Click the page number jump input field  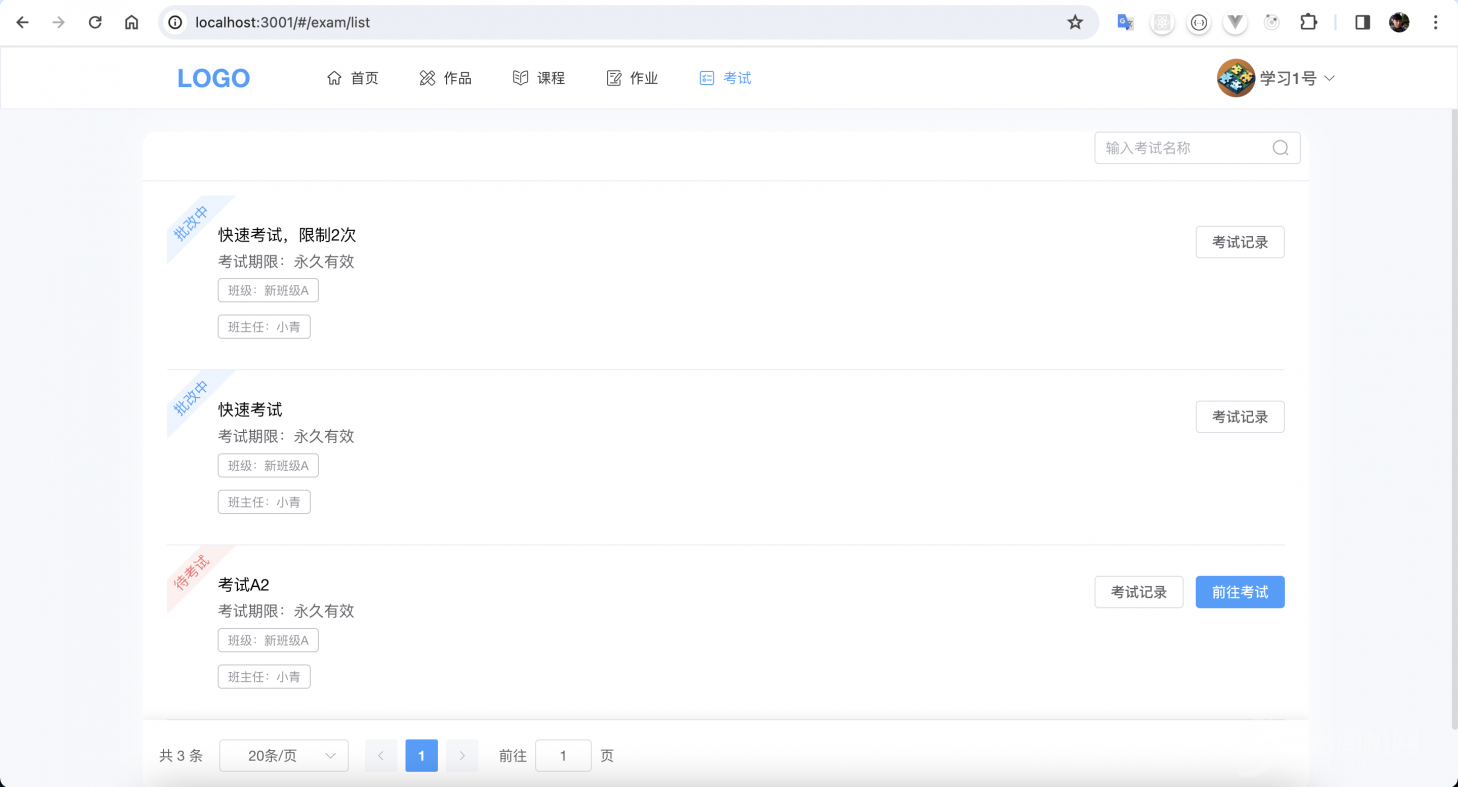[x=563, y=756]
